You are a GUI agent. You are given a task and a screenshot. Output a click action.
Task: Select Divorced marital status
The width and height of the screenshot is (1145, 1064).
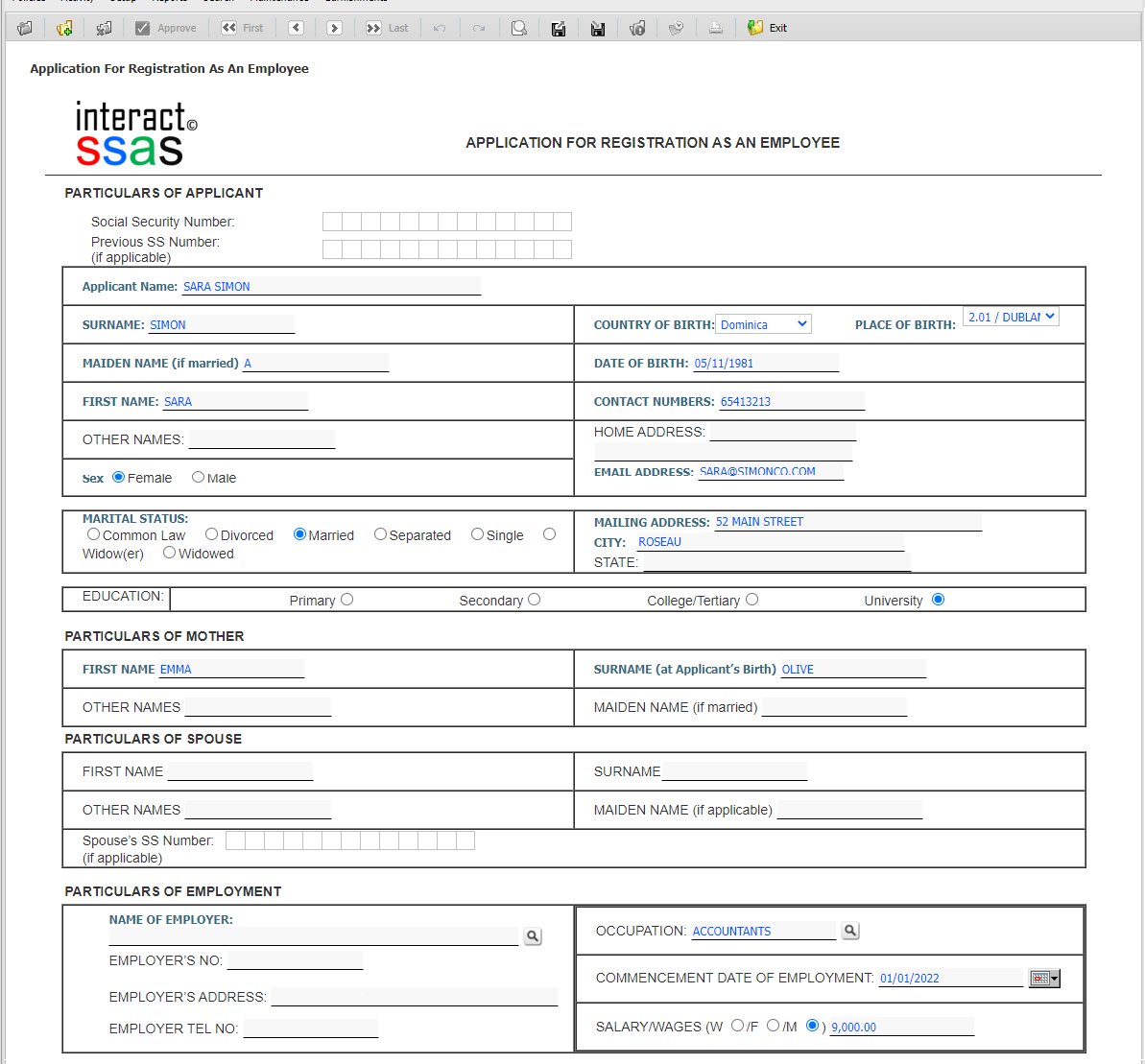tap(212, 534)
